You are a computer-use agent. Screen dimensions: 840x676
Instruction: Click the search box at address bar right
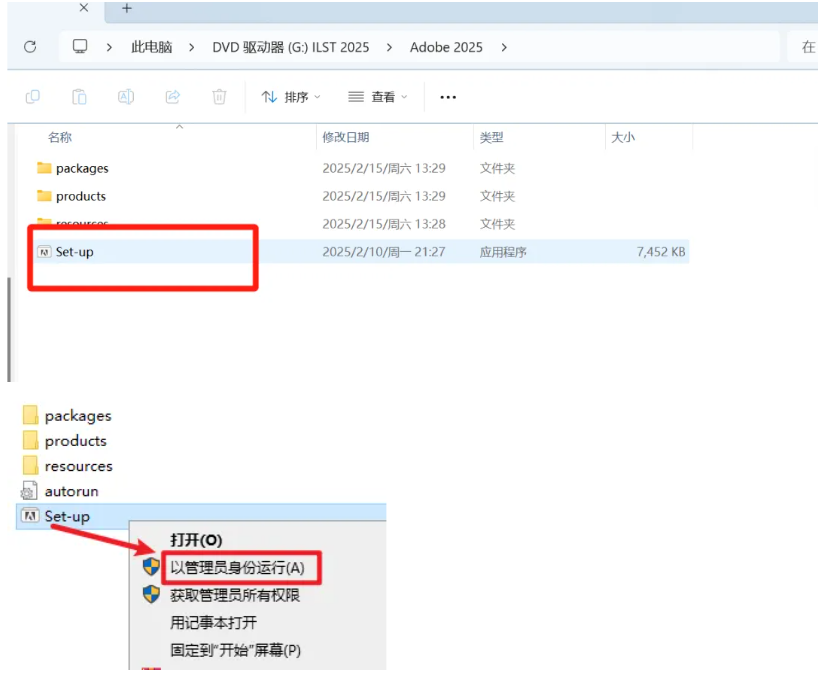tap(802, 47)
